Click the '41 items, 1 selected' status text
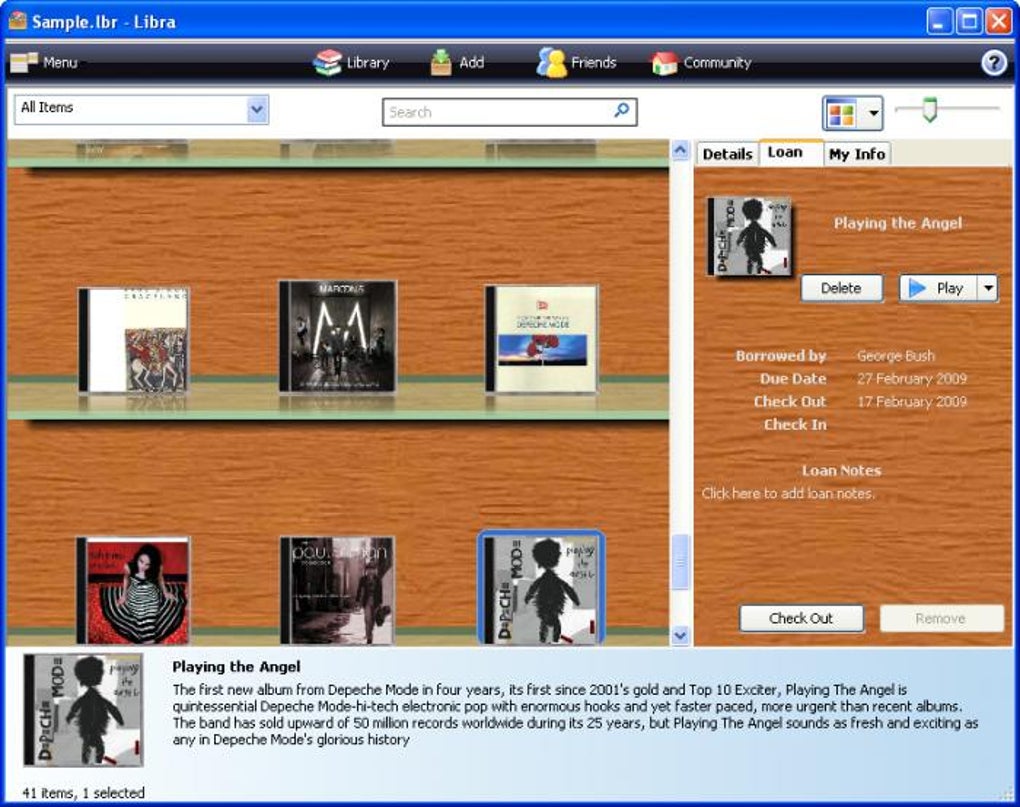 [83, 793]
